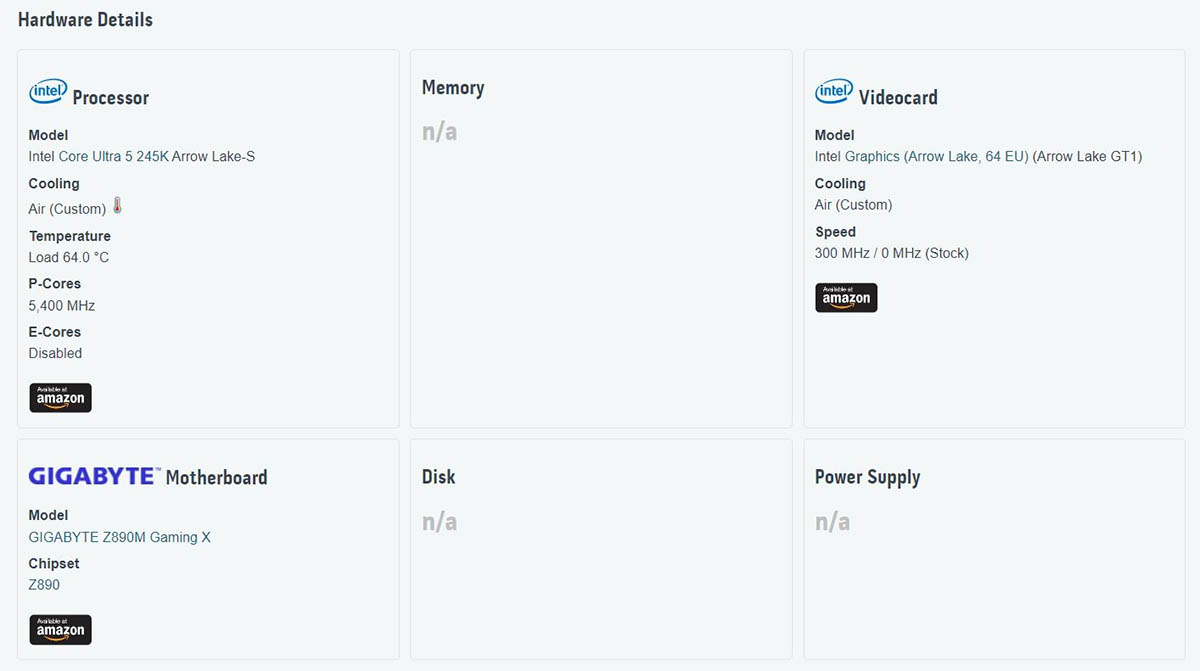Click the 5,400 MHz P-Cores value
The height and width of the screenshot is (671, 1200).
62,306
